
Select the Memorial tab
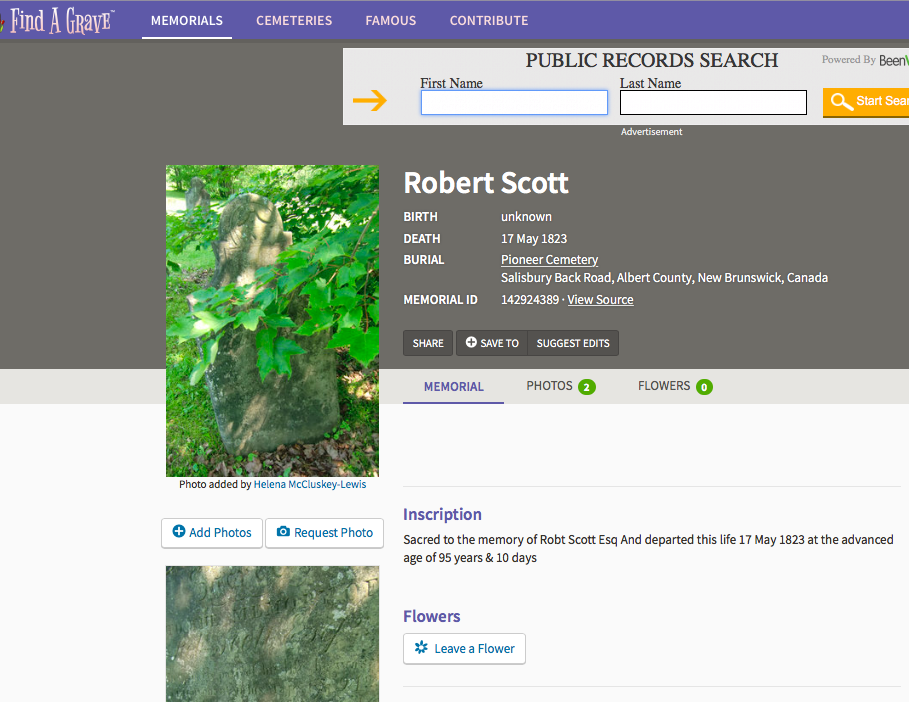point(453,387)
